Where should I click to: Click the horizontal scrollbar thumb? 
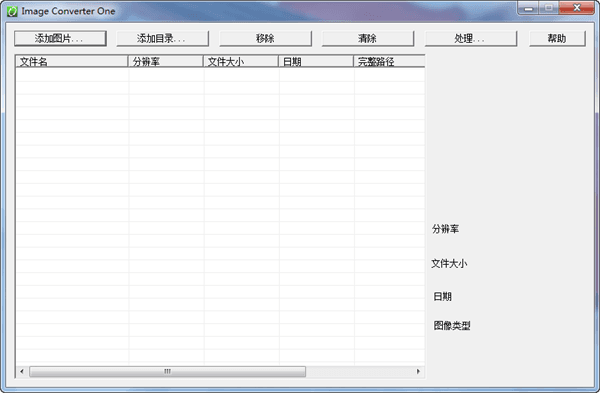(x=168, y=371)
